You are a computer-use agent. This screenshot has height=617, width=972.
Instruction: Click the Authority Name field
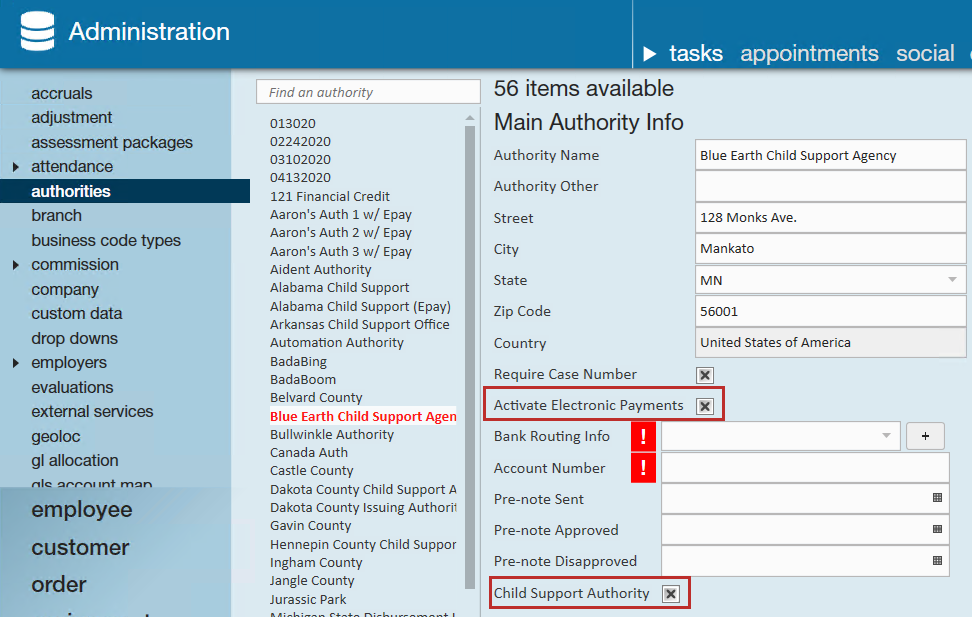(x=830, y=155)
